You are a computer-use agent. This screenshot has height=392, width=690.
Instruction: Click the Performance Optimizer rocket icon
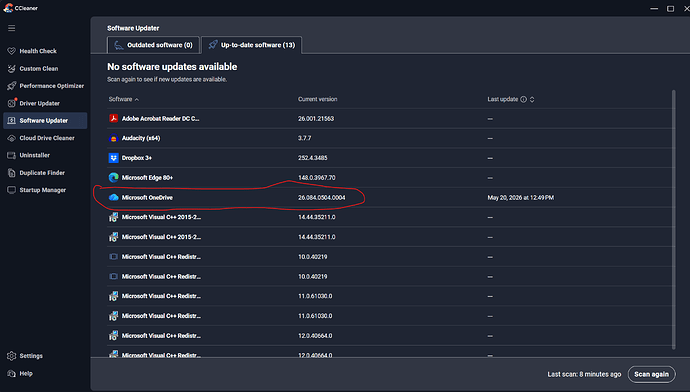[11, 86]
